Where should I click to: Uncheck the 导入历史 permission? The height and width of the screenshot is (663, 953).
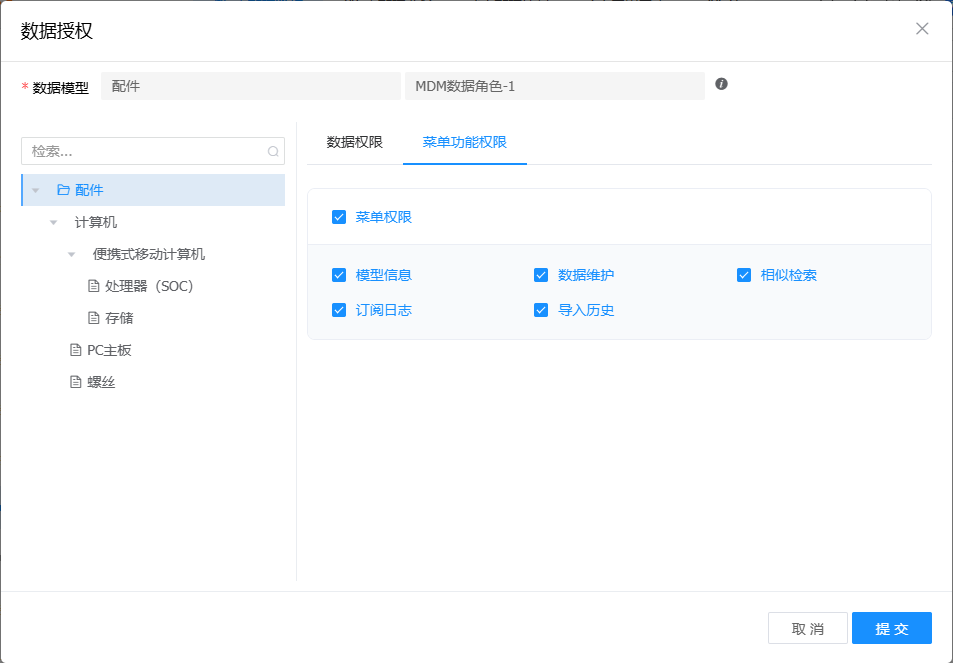(541, 310)
